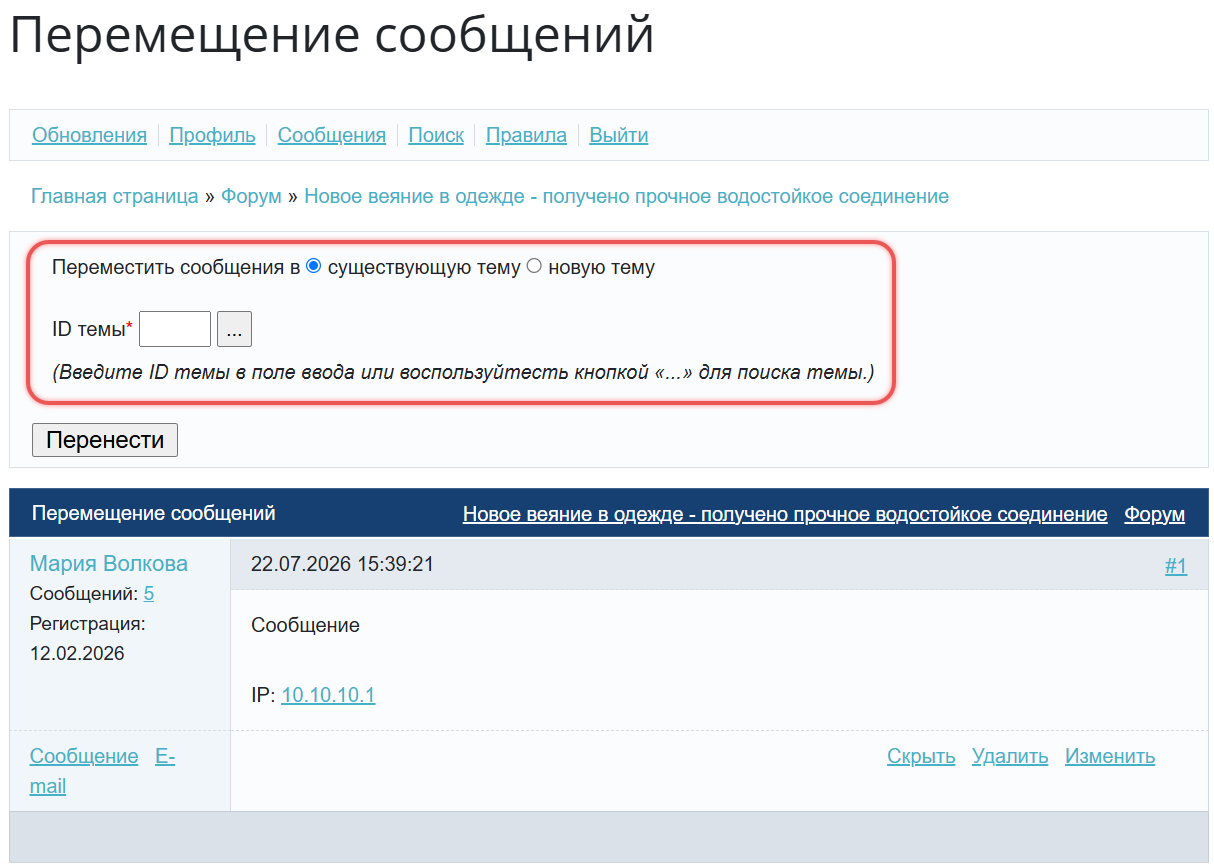
Task: Open Мария Волкова user profile
Action: tap(109, 564)
